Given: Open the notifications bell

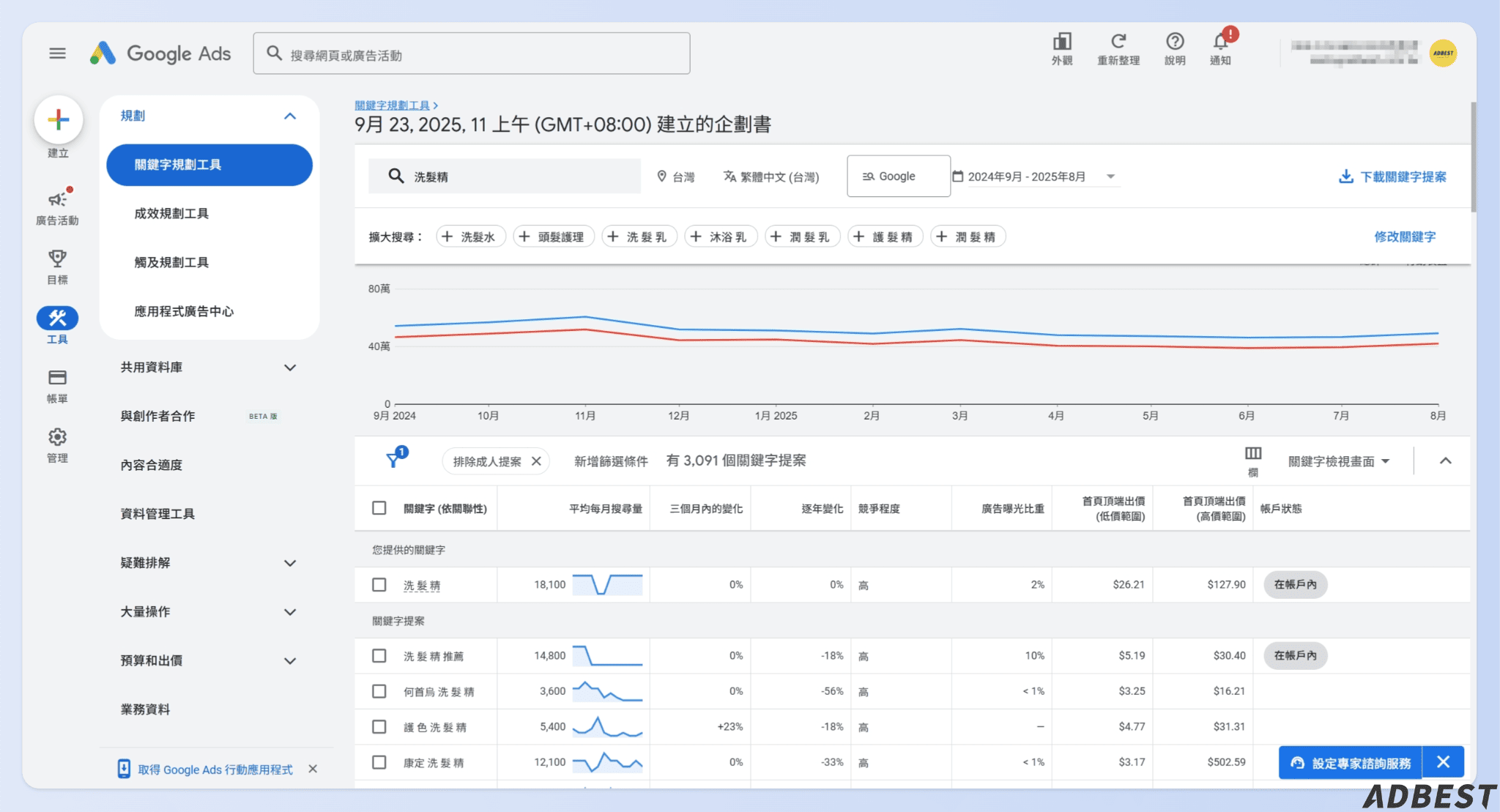Looking at the screenshot, I should pyautogui.click(x=1220, y=42).
